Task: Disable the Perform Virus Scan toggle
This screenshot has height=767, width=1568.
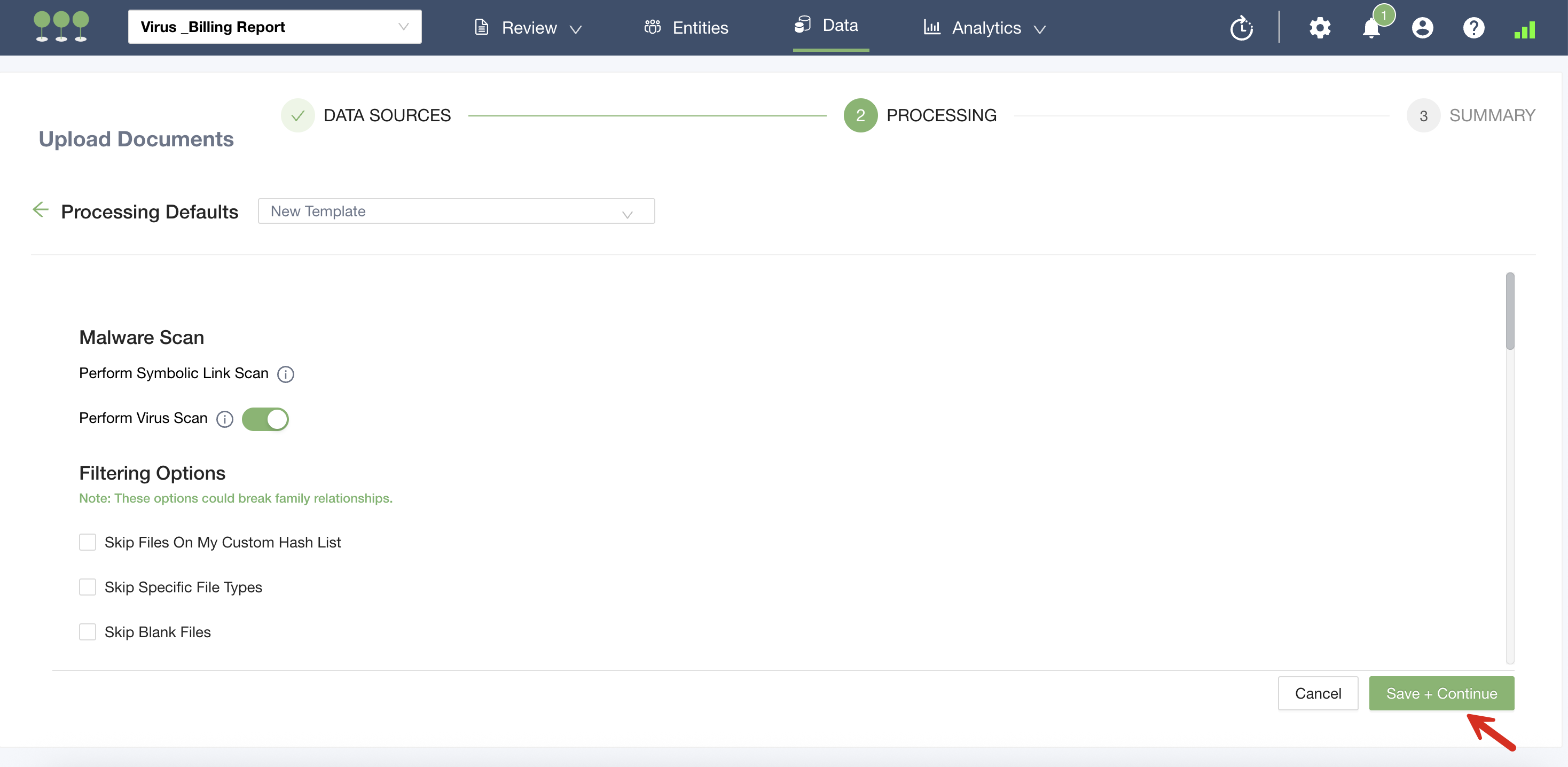Action: point(265,419)
